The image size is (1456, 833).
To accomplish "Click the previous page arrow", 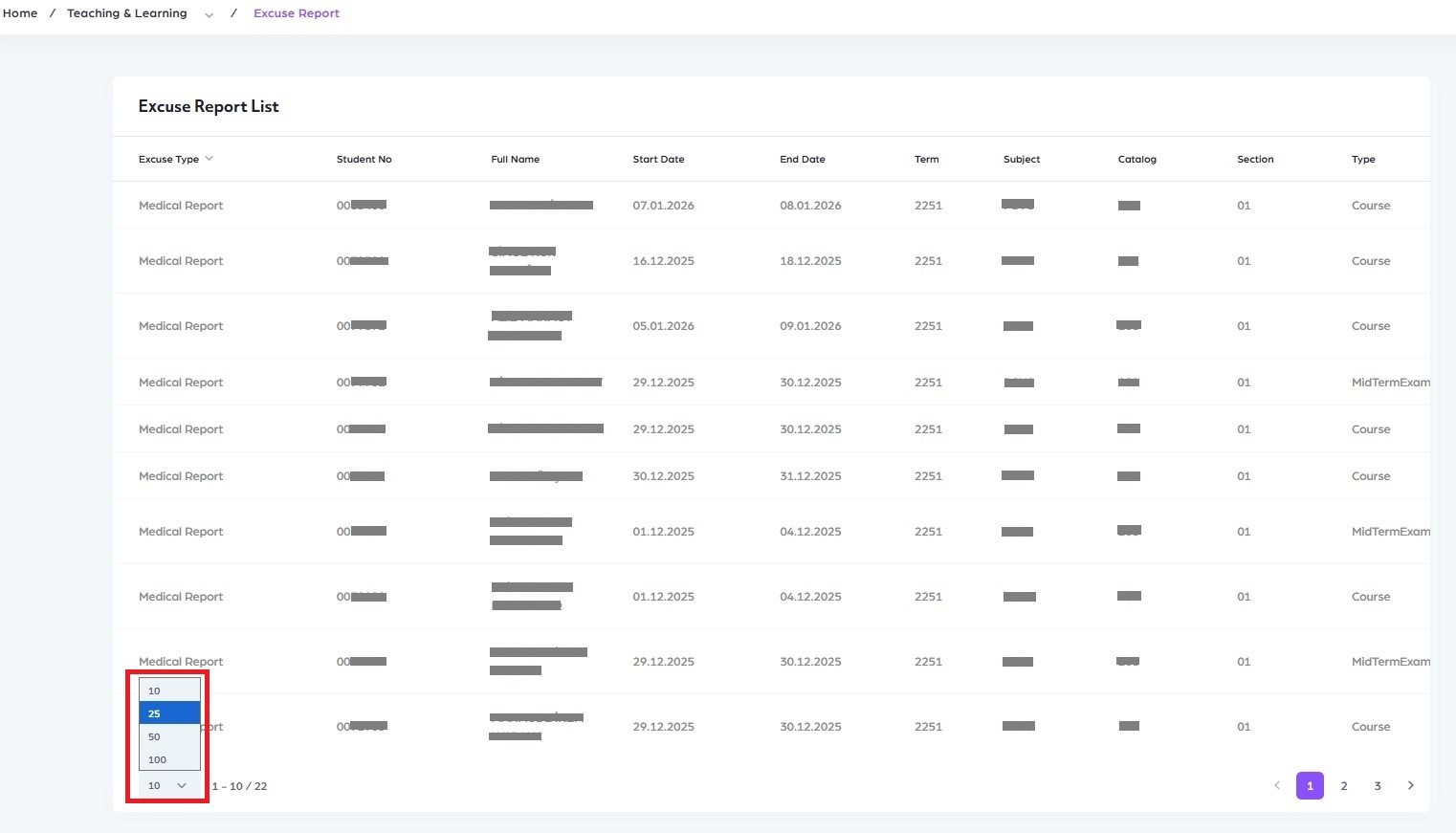I will point(1276,785).
